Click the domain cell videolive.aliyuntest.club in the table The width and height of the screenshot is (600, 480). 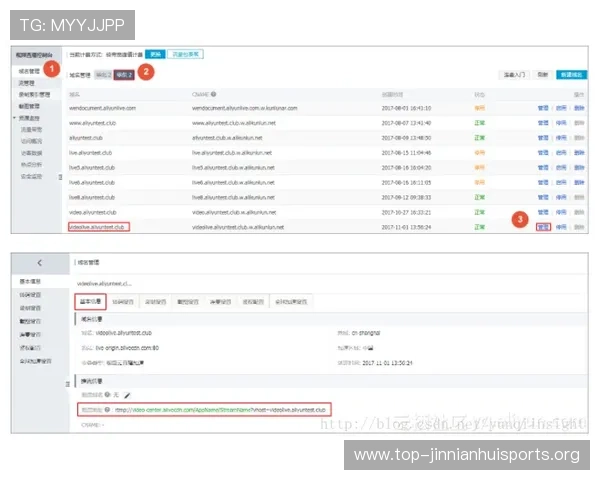tap(97, 227)
